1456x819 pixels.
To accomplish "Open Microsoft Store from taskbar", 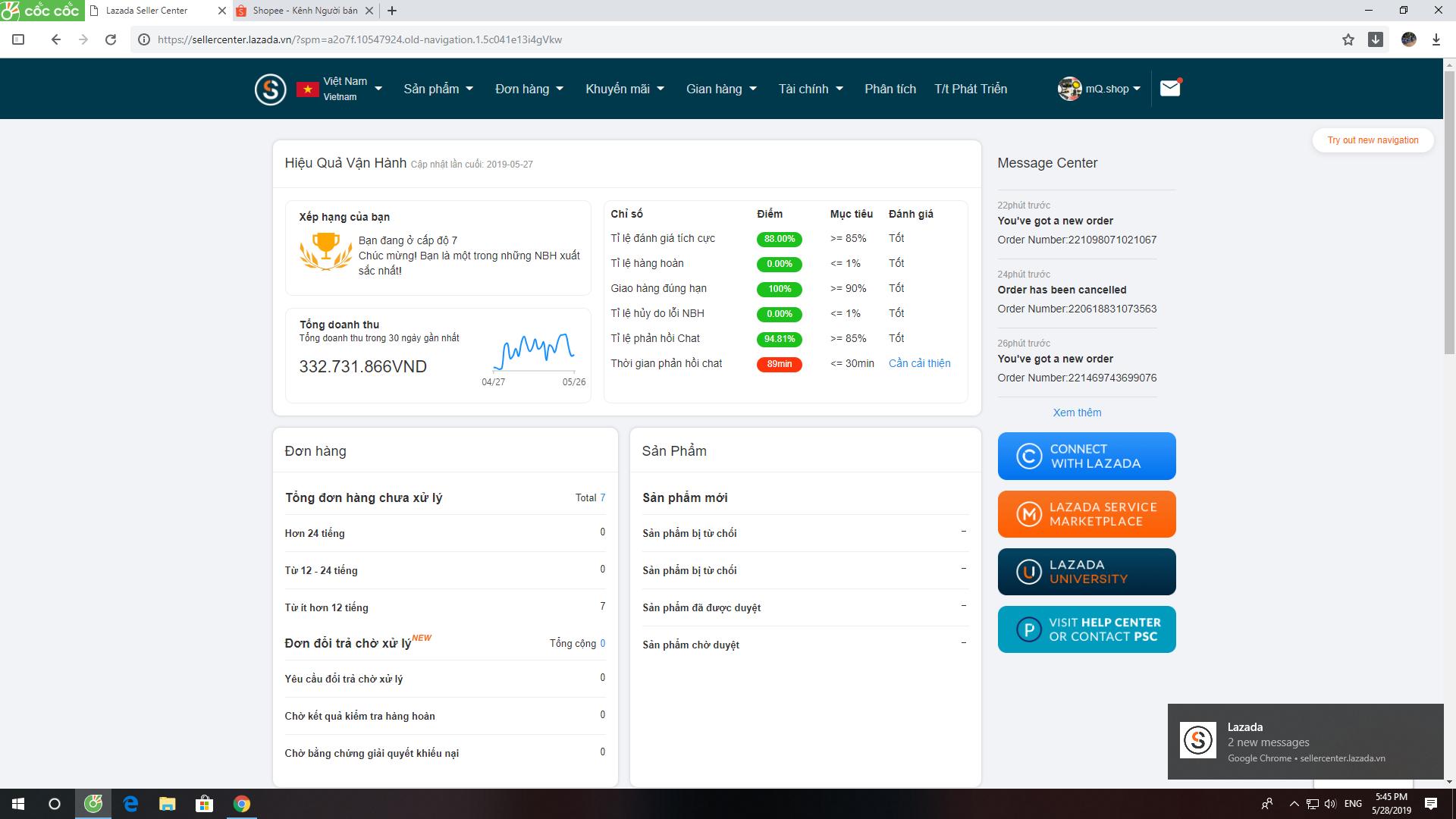I will click(204, 804).
